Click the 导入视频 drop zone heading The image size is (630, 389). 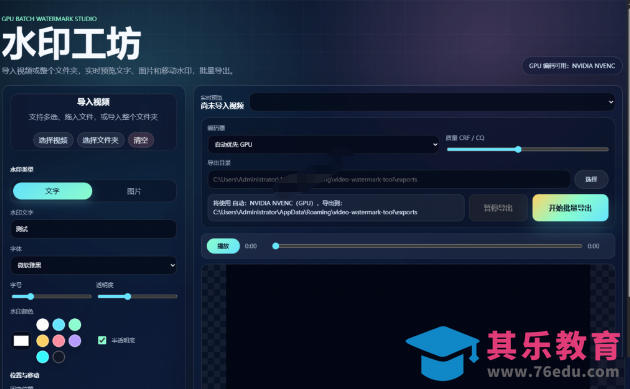tap(93, 102)
